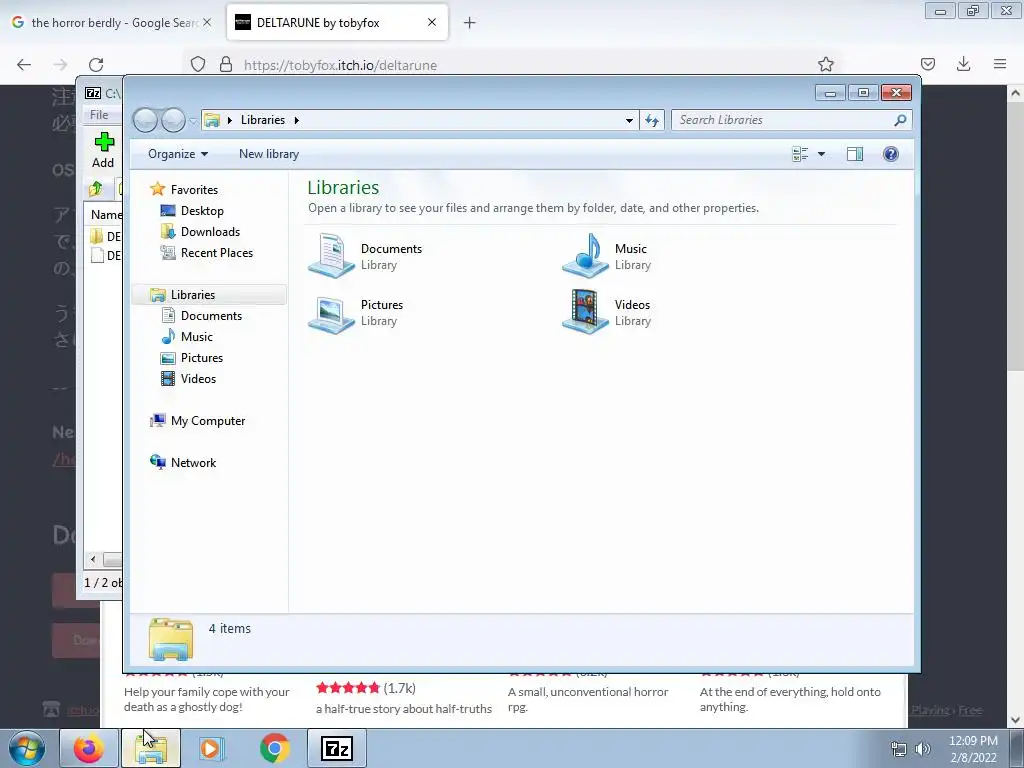The image size is (1024, 768).
Task: Open Documents in navigation tree
Action: pos(211,316)
